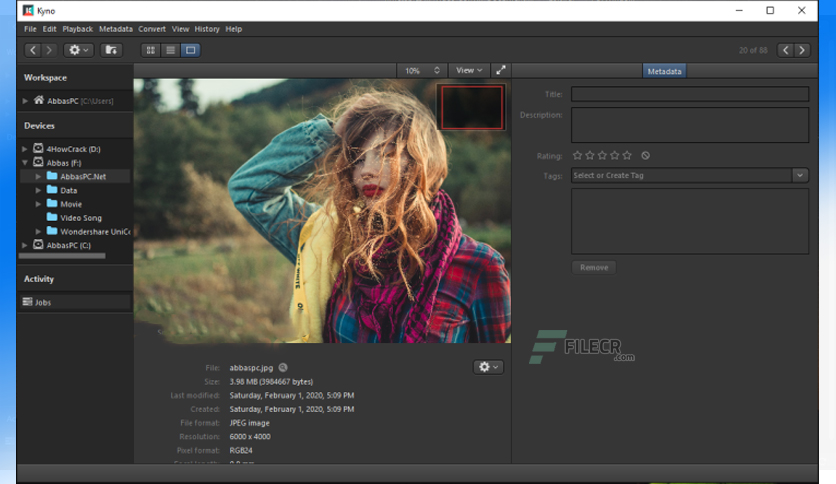
Task: Click the Remove tag button
Action: [594, 268]
